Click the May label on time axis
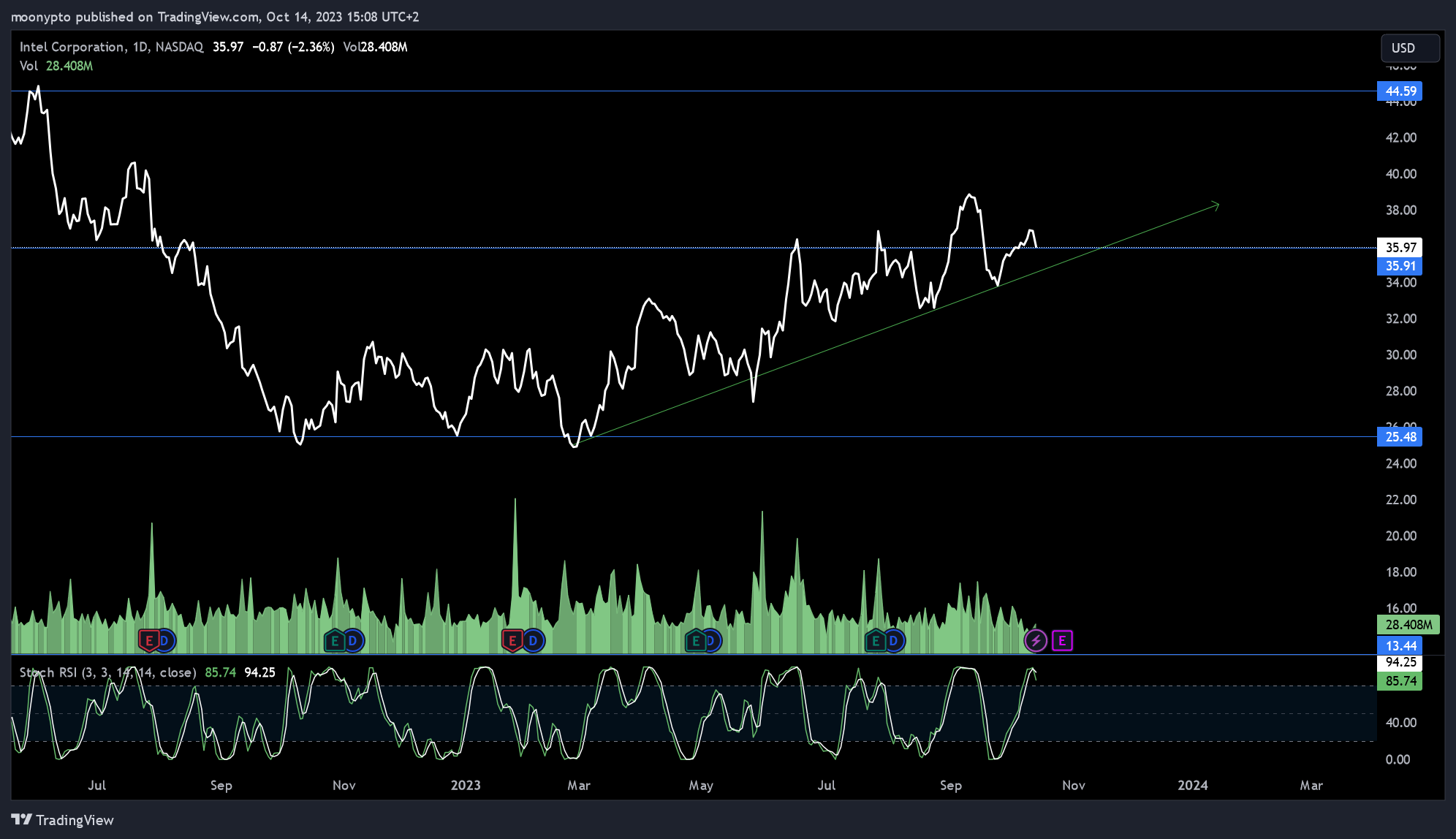1456x839 pixels. 701,785
